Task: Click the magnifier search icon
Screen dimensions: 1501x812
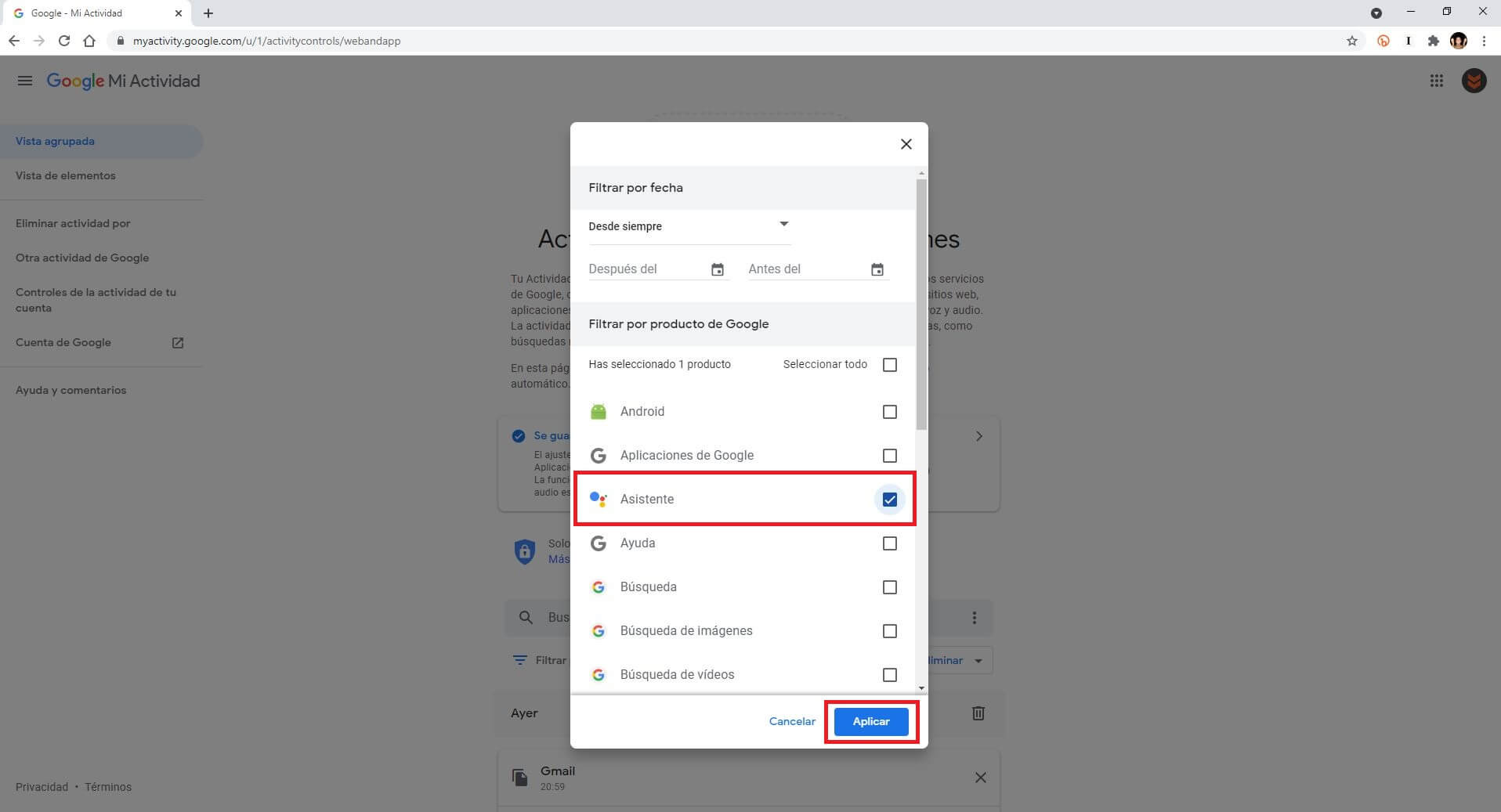Action: tap(526, 618)
